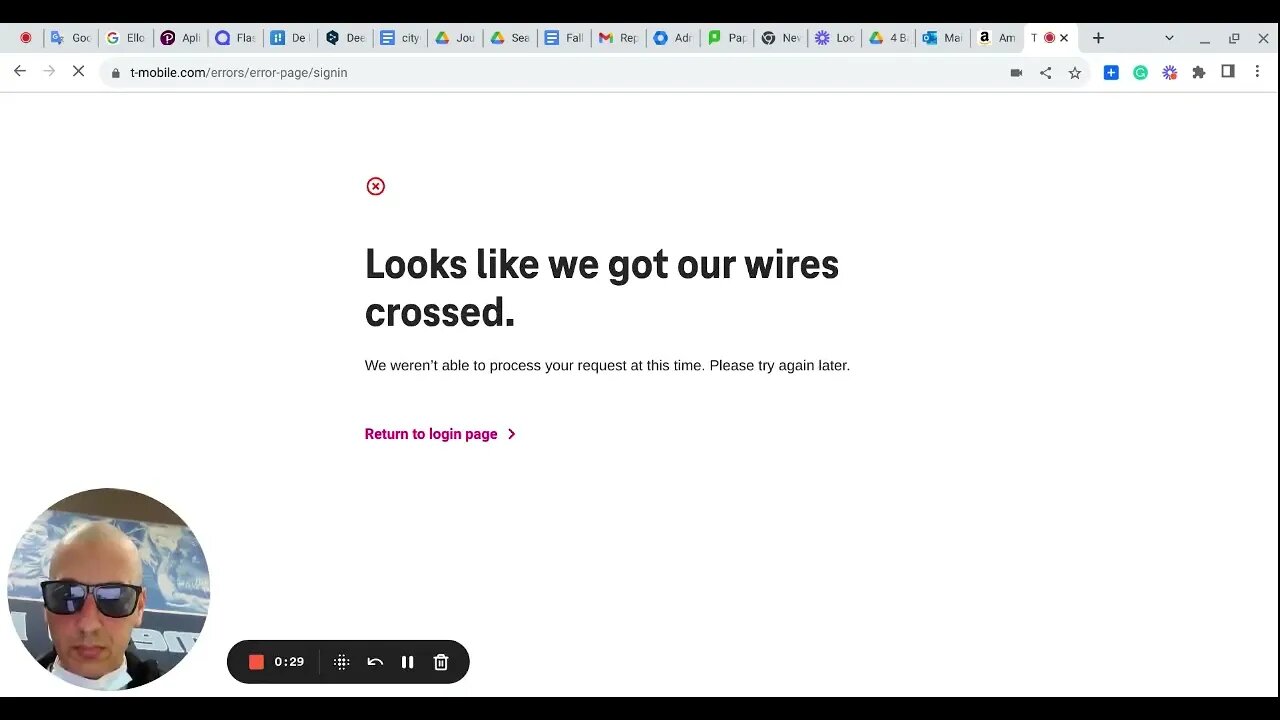The height and width of the screenshot is (720, 1280).
Task: Click the circular webcam bubble
Action: 108,590
